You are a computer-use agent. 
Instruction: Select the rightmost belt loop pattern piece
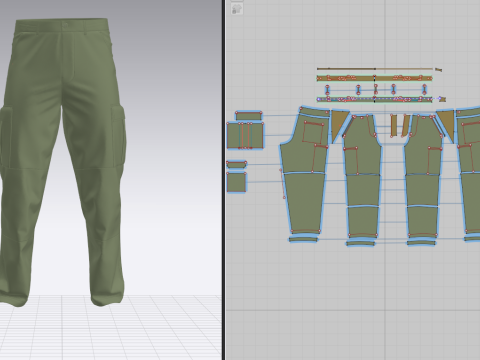point(424,89)
